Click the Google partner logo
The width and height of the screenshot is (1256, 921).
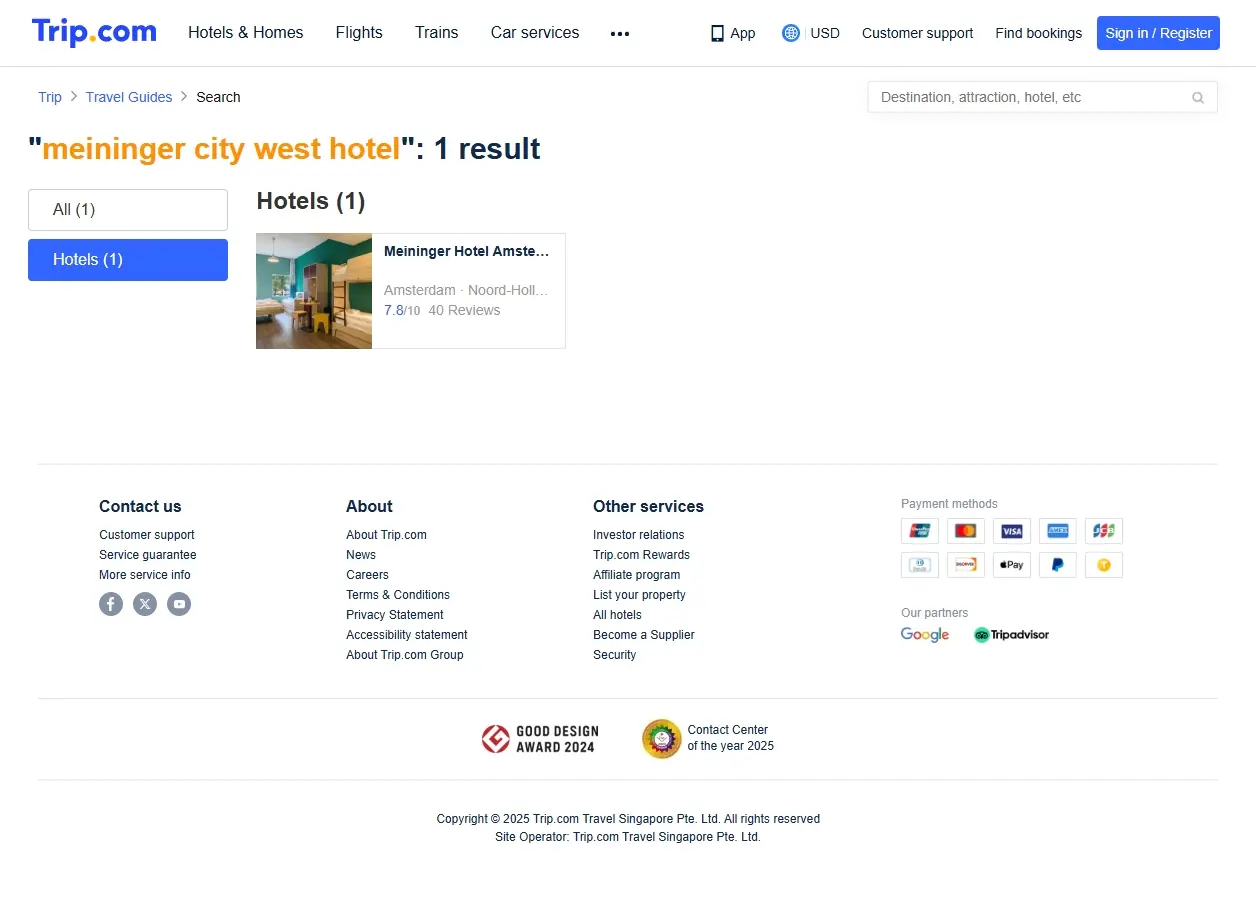(925, 635)
